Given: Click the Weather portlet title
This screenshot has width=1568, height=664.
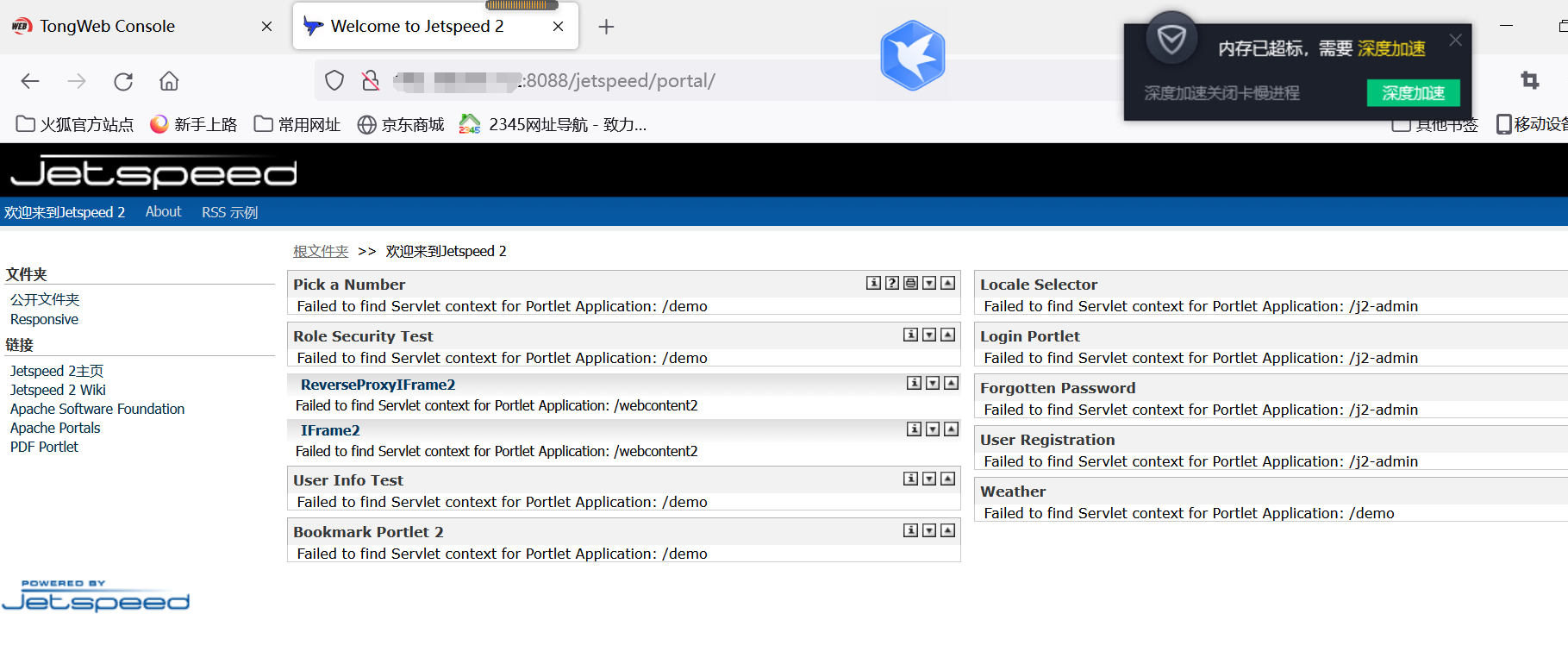Looking at the screenshot, I should (1013, 492).
